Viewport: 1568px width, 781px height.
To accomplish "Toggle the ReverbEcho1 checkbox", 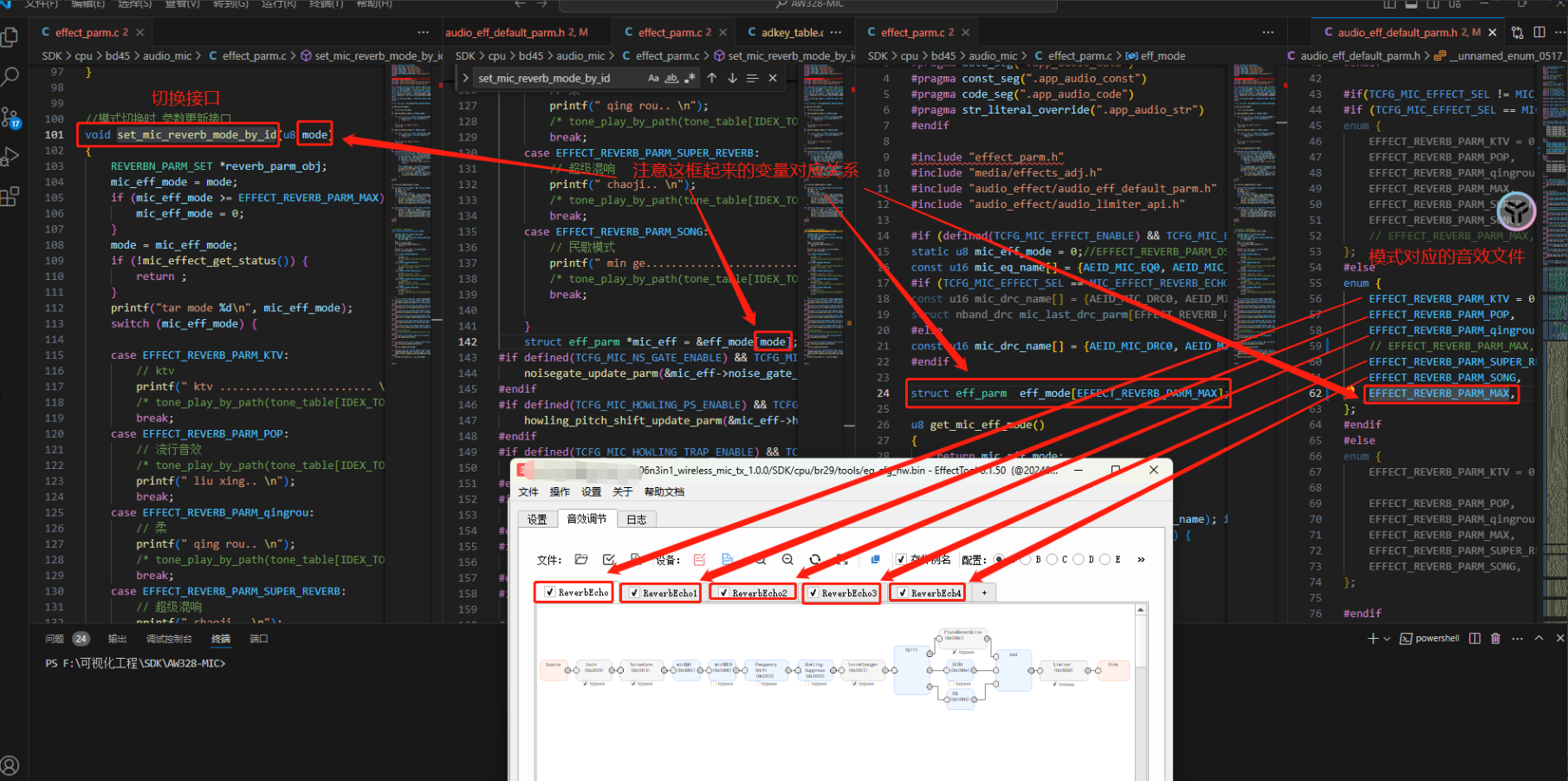I will coord(635,593).
